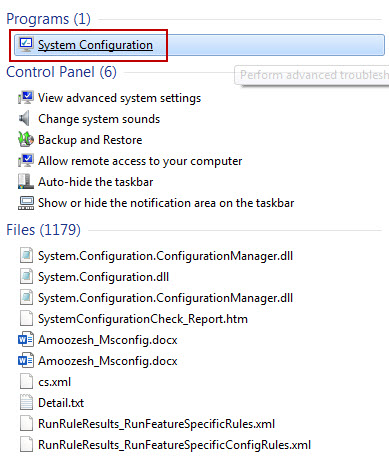Viewport: 389px width, 460px height.
Task: Expand the Programs (1) group header
Action: (x=48, y=19)
